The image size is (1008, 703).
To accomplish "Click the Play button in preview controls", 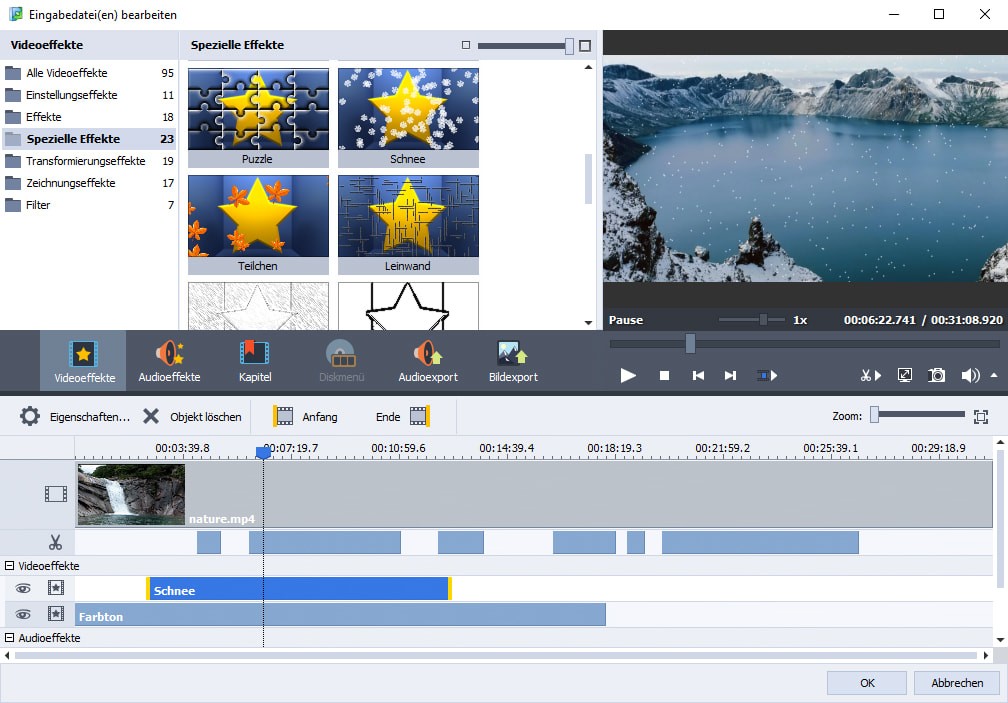I will point(628,375).
